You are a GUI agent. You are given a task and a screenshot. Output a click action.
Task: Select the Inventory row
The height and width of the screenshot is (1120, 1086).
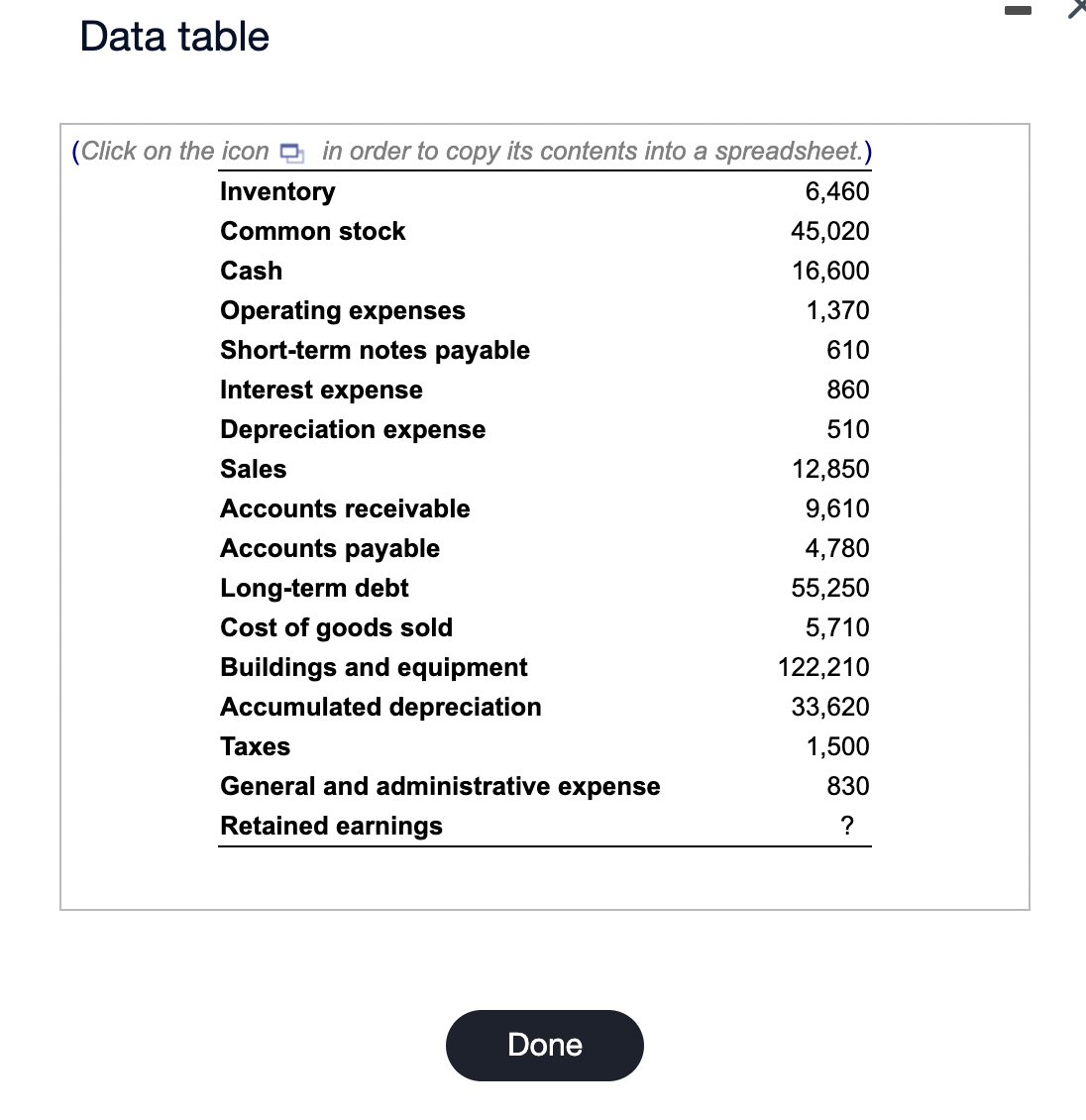pyautogui.click(x=277, y=191)
